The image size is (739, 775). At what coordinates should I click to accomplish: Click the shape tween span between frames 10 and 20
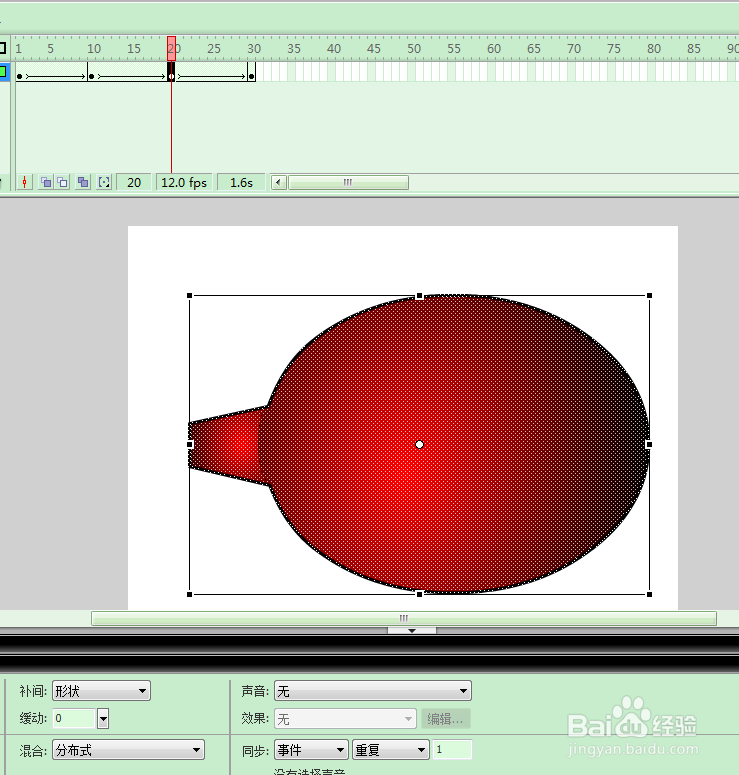131,76
